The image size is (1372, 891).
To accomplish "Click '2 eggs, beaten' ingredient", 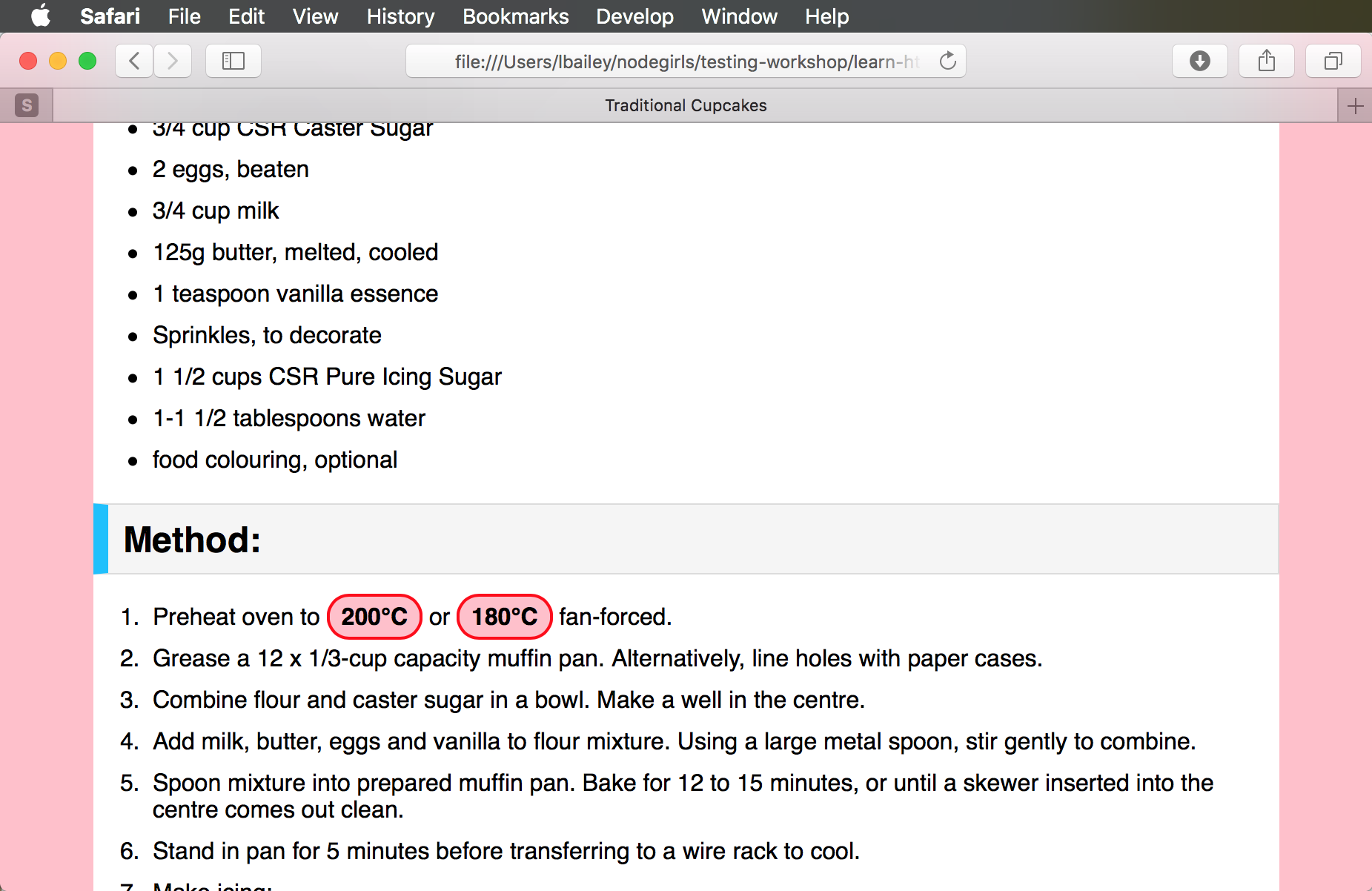I will tap(231, 170).
